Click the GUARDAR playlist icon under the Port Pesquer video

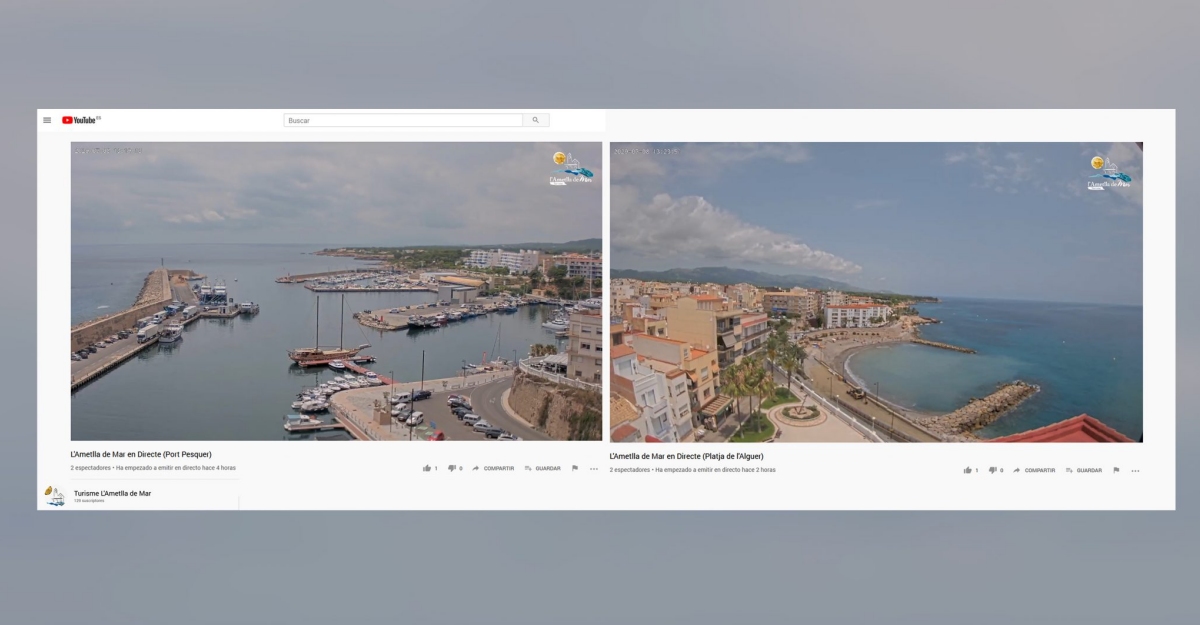(528, 468)
